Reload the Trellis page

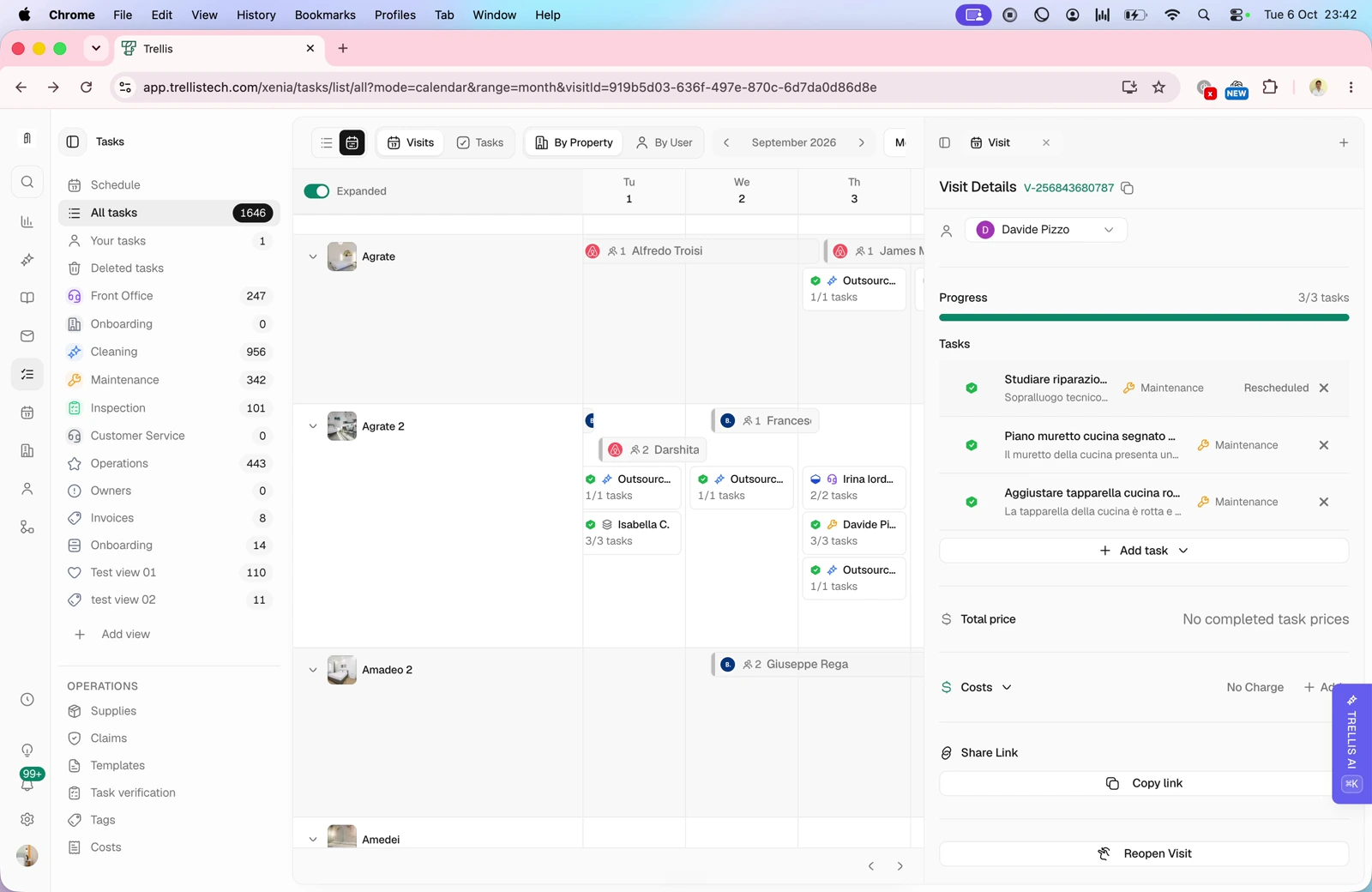(86, 87)
